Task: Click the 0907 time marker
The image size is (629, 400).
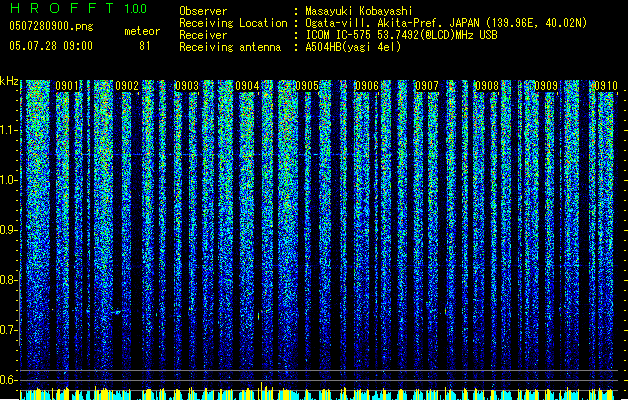Action: [x=427, y=86]
